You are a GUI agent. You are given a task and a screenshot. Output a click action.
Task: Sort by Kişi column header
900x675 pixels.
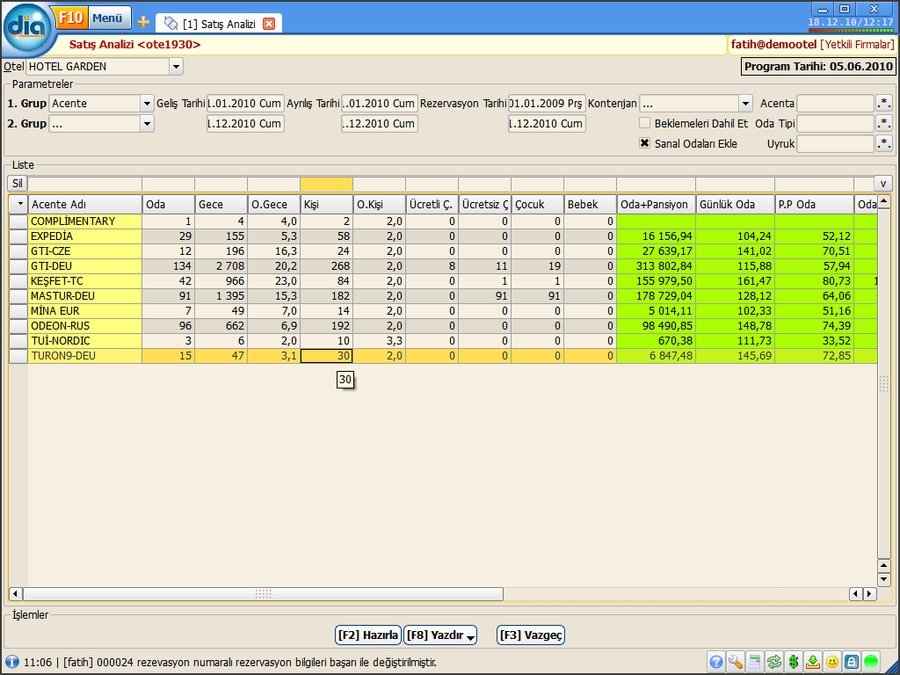pyautogui.click(x=327, y=204)
